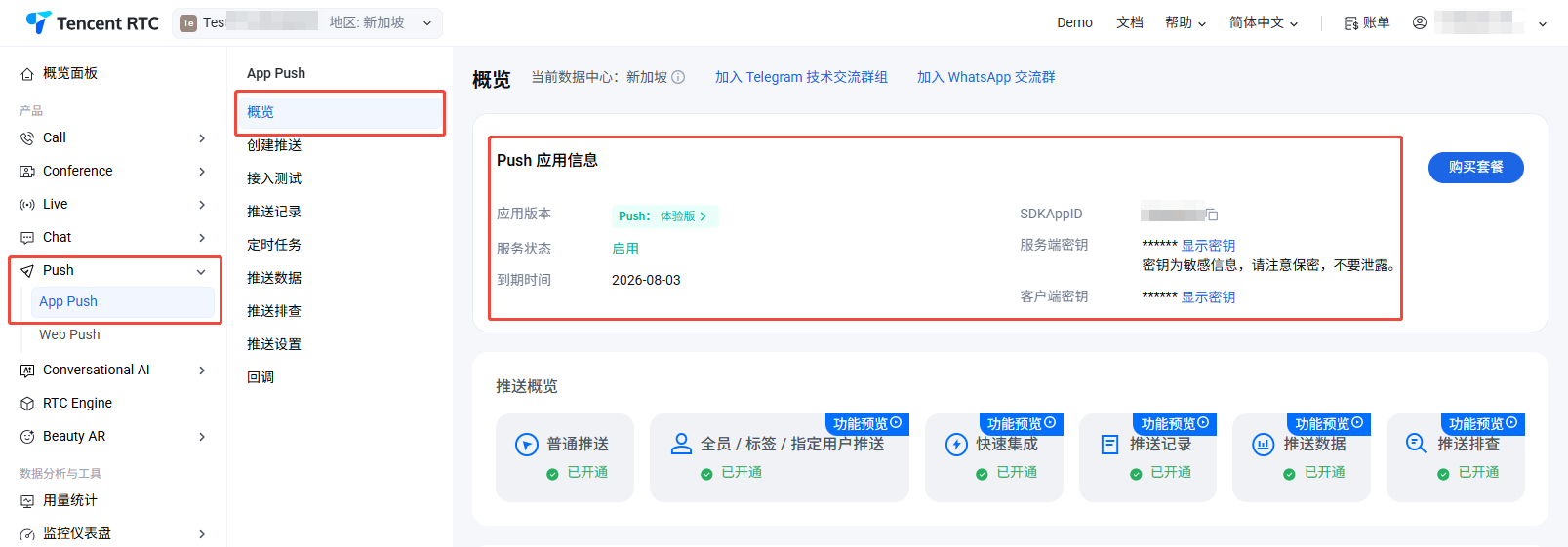Collapse the Push menu chevron
The height and width of the screenshot is (547, 1568).
click(x=201, y=272)
